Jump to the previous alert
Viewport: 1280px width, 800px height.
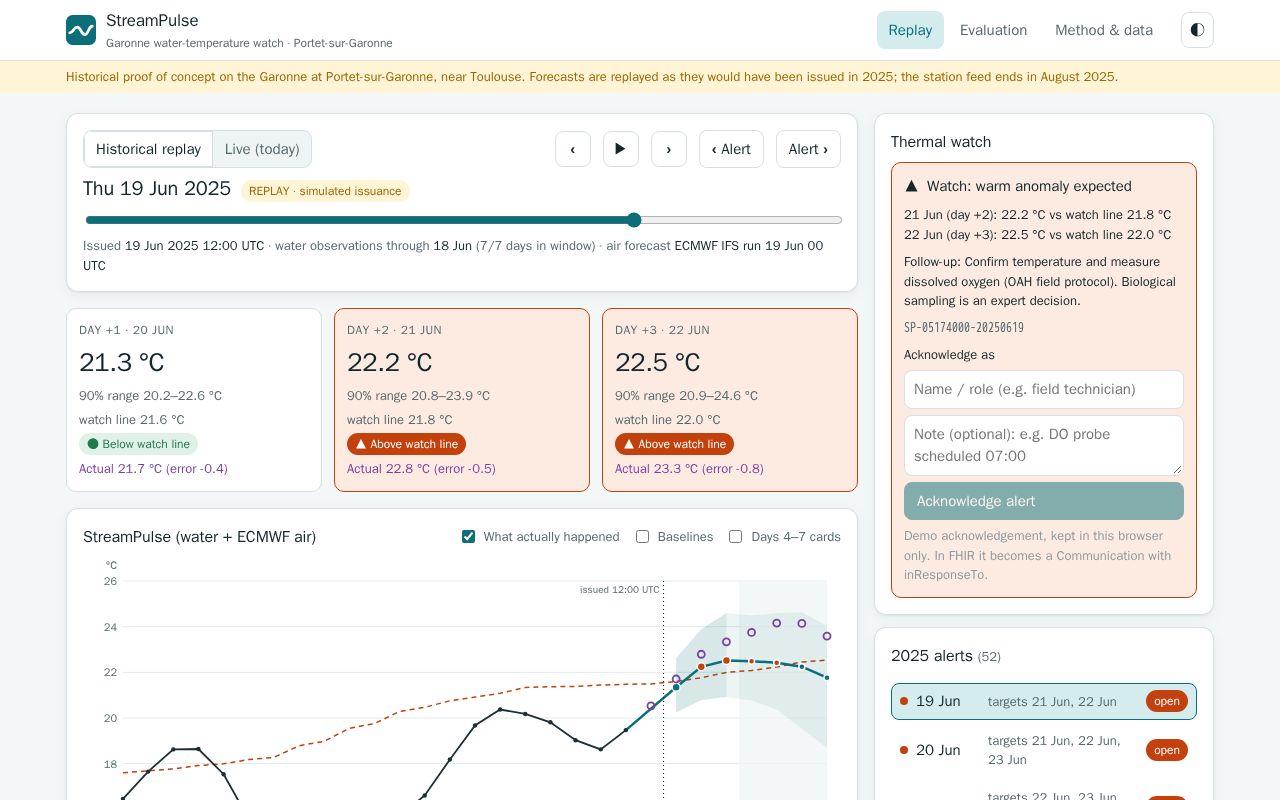731,149
